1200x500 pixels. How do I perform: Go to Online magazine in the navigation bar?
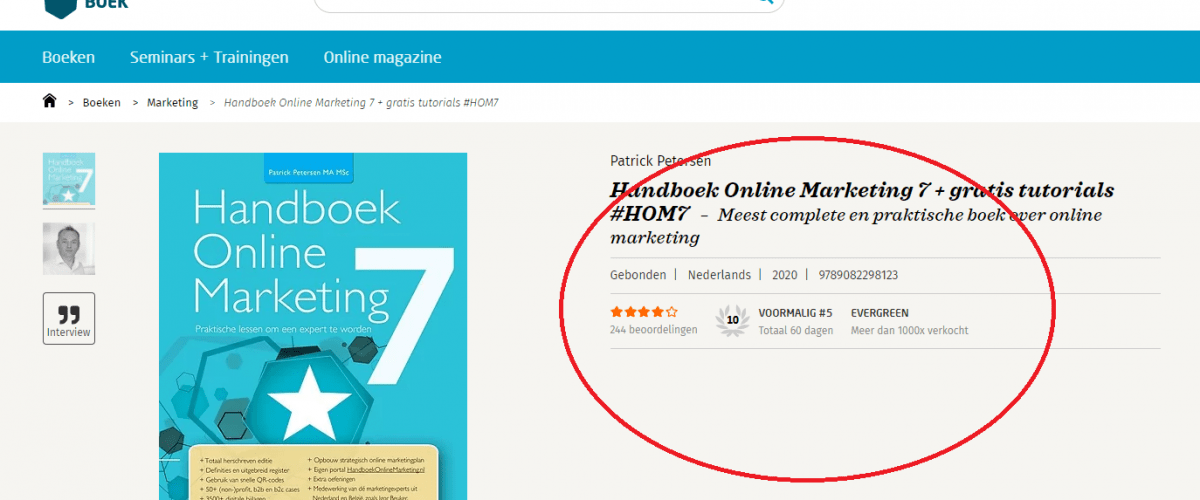pyautogui.click(x=382, y=57)
